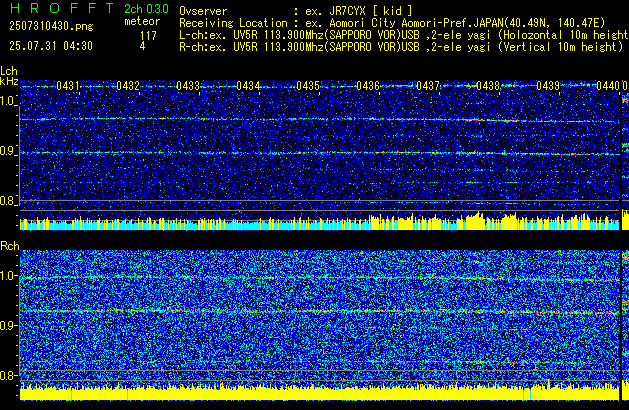Click the Lch yellow amplitude bar graph
The height and width of the screenshot is (410, 629).
(x=319, y=221)
